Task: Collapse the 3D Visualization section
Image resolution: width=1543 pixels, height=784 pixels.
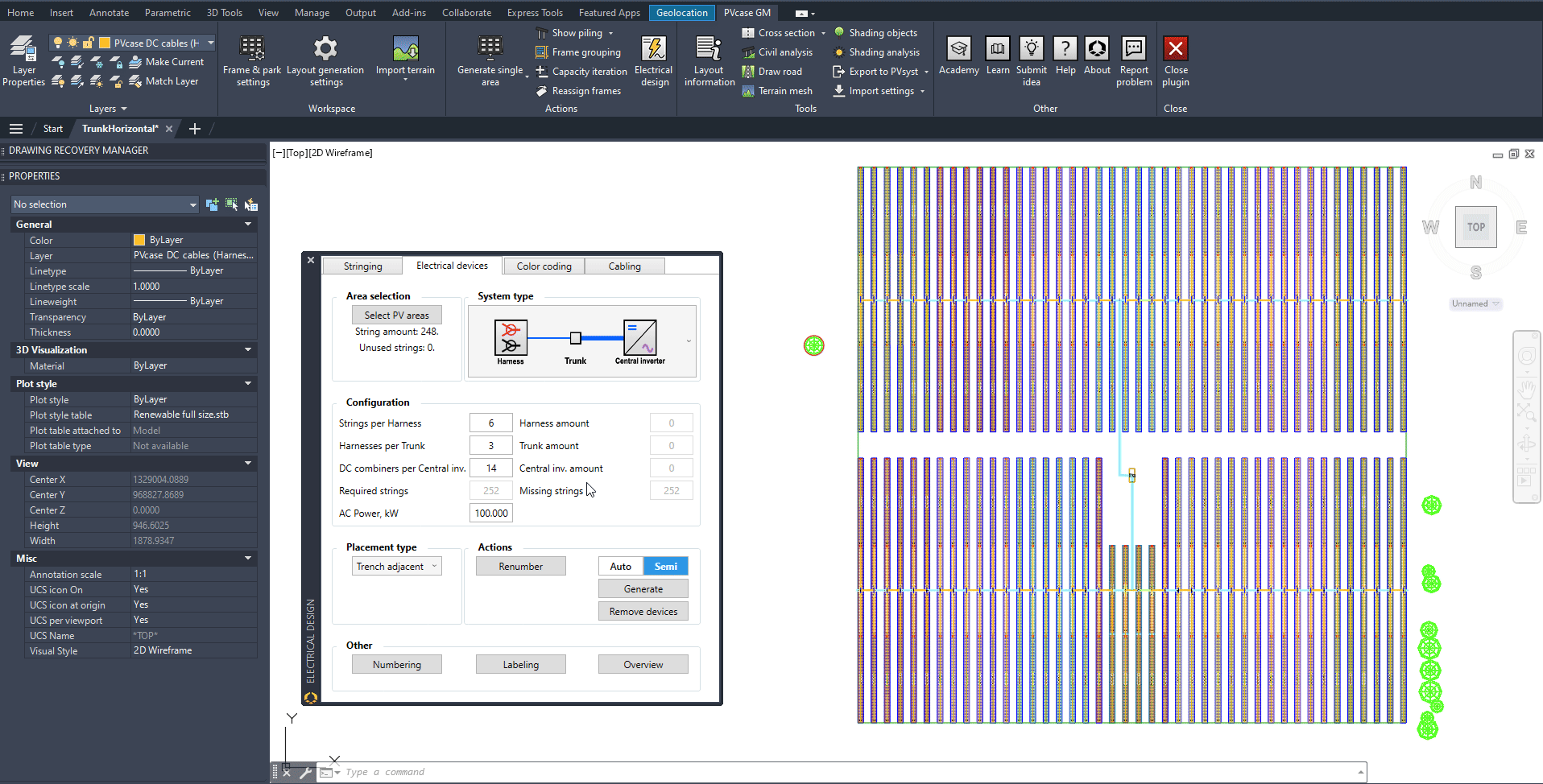Action: (x=248, y=350)
